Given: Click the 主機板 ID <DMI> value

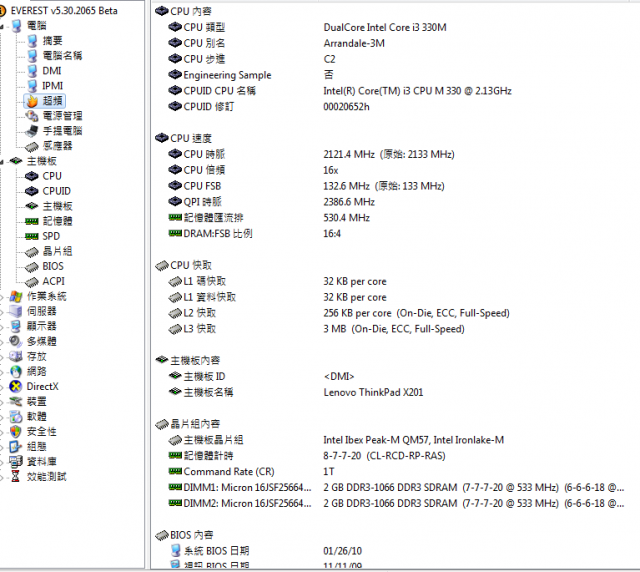Looking at the screenshot, I should 339,376.
